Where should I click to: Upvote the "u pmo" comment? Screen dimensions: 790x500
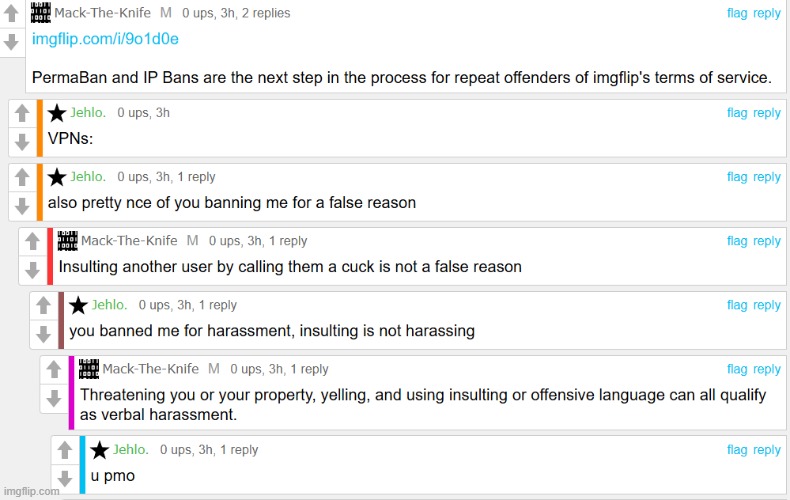(65, 451)
